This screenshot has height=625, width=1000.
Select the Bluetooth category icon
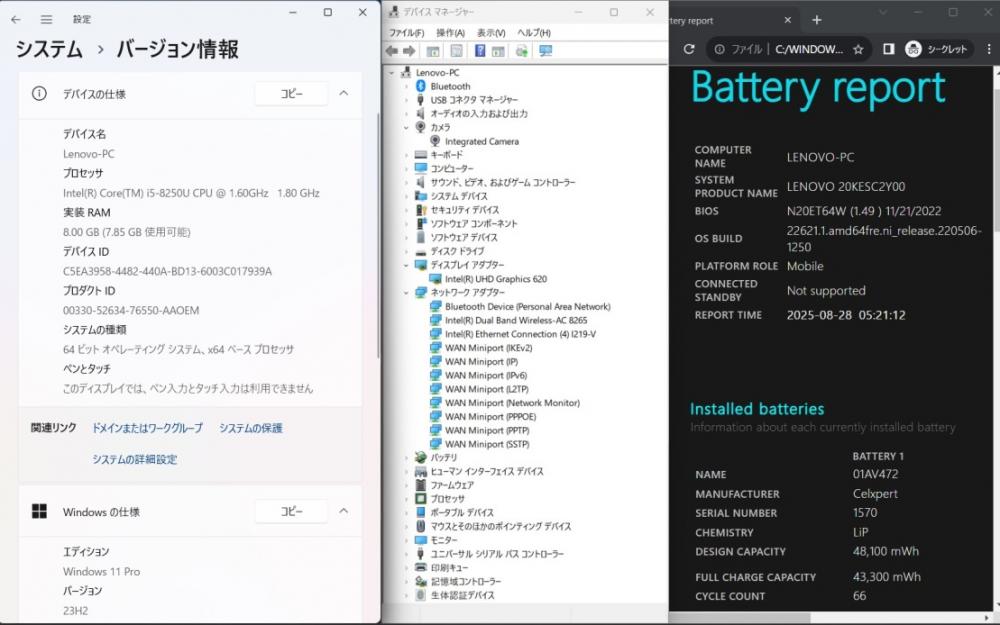(420, 86)
